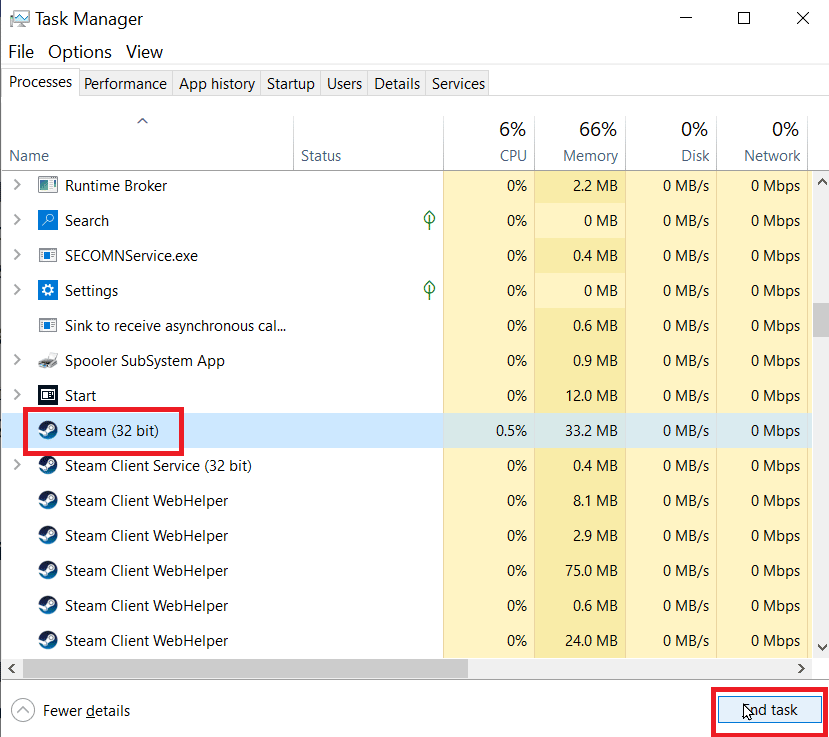Click the horizontal scrollbar right arrow
The width and height of the screenshot is (829, 737).
click(x=801, y=668)
